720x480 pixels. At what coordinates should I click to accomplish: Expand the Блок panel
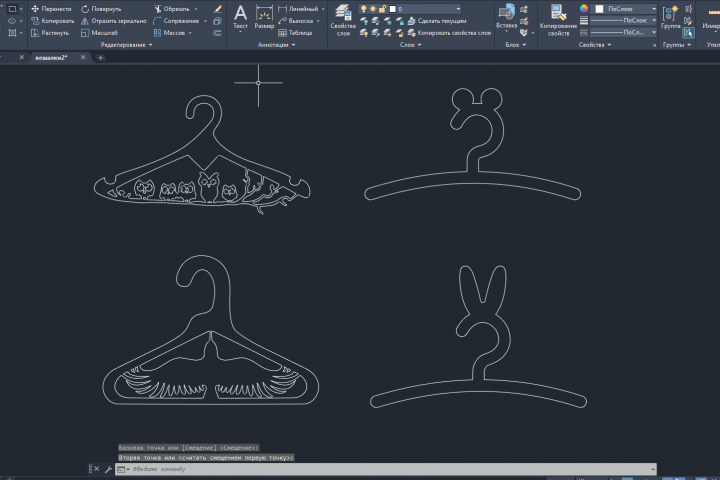click(516, 45)
